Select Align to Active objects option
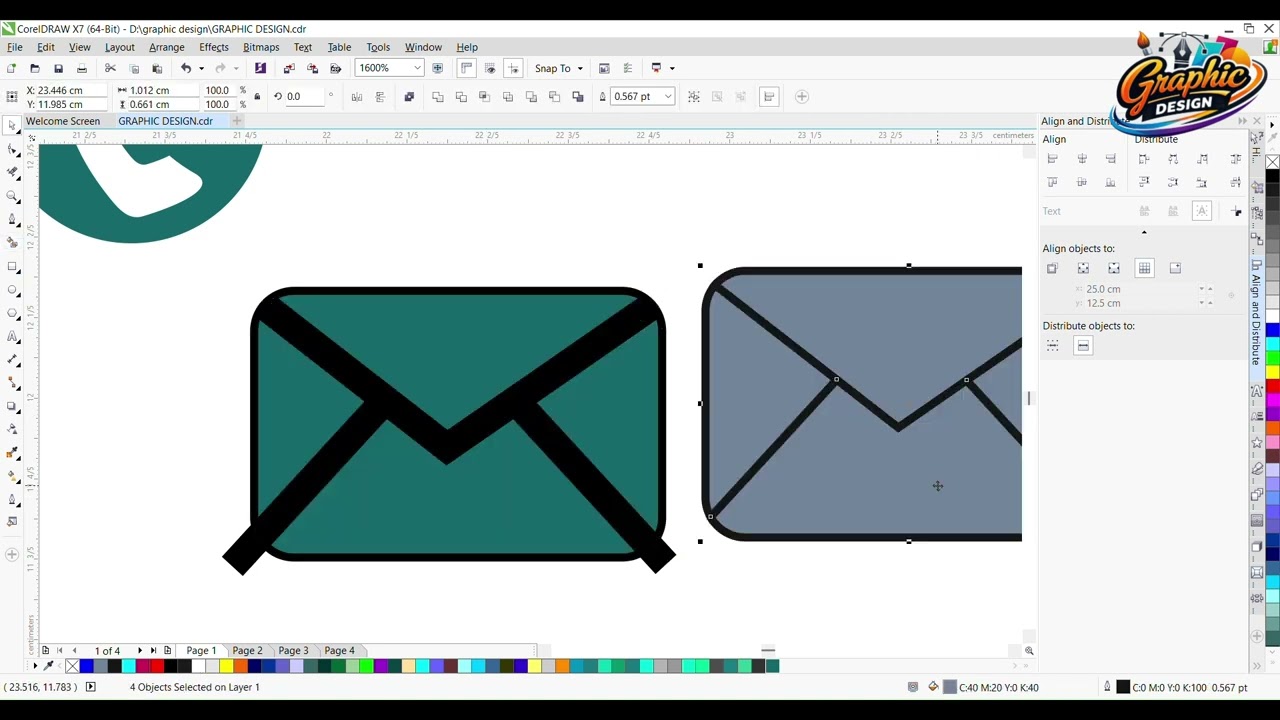Viewport: 1280px width, 720px height. click(x=1052, y=268)
